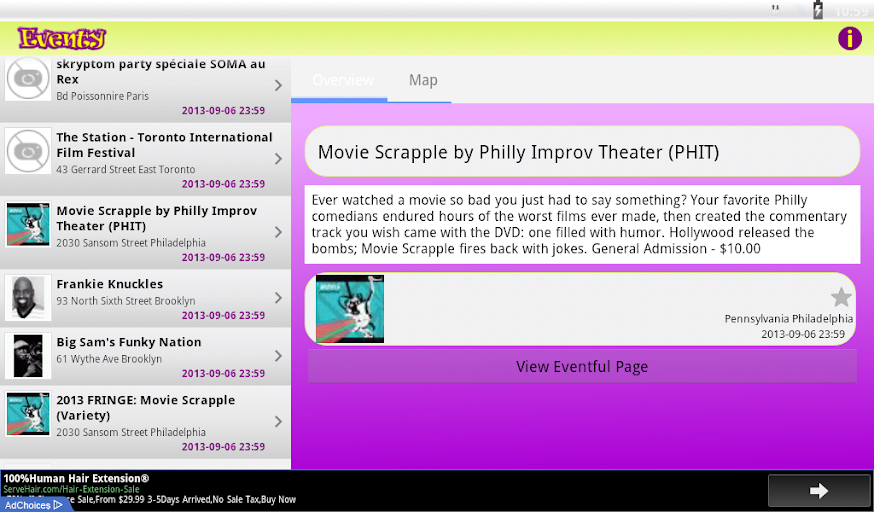This screenshot has height=512, width=874.
Task: Expand skryptom party spéciale SOMA chevron
Action: coord(278,85)
